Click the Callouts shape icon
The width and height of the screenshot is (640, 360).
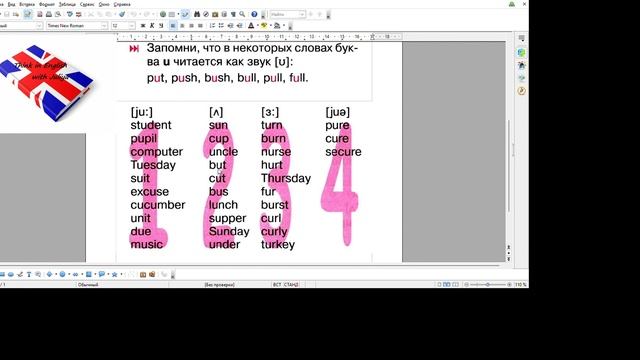coord(102,274)
